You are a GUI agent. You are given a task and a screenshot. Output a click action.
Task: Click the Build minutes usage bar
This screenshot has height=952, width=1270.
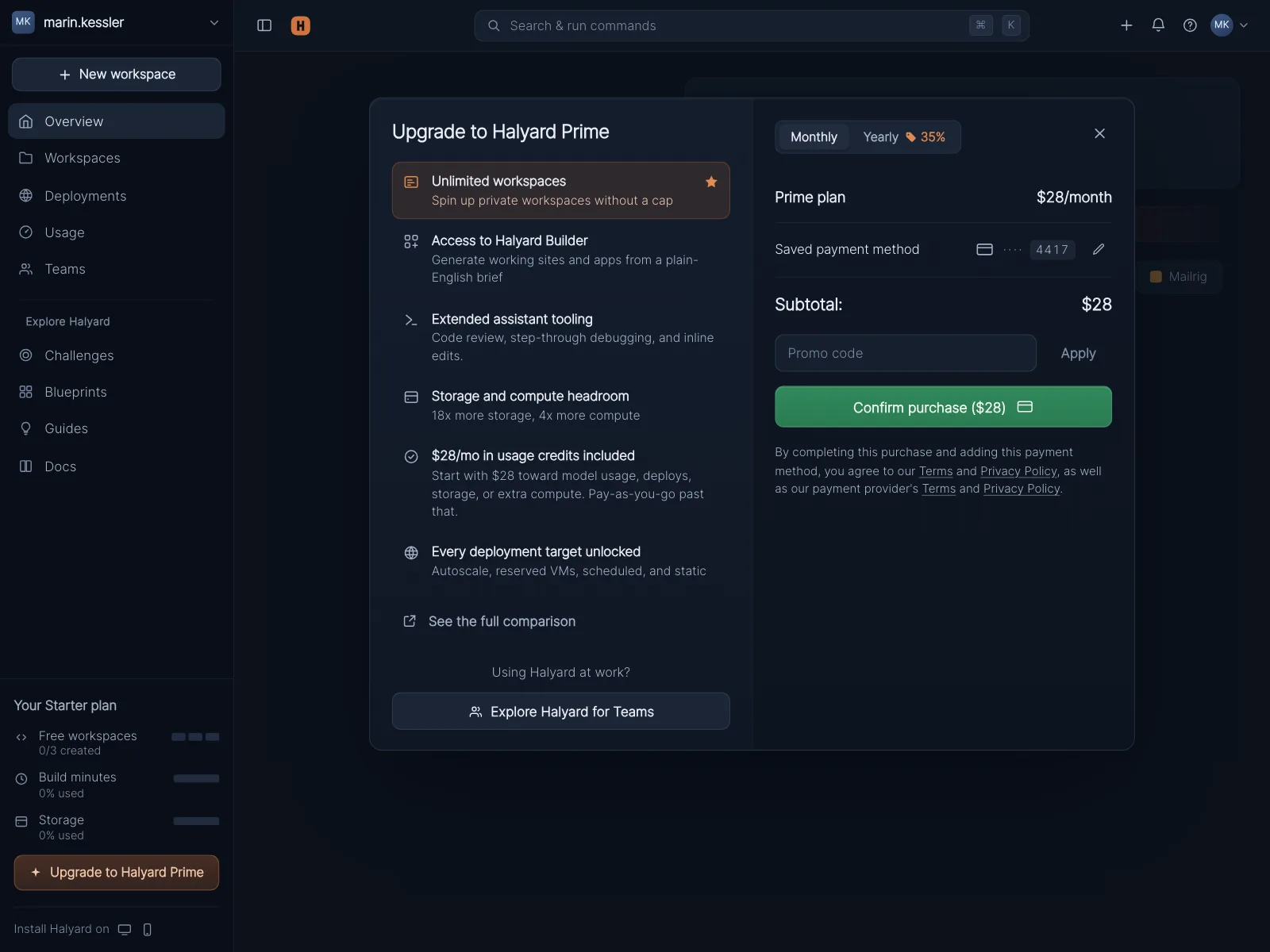pos(196,778)
